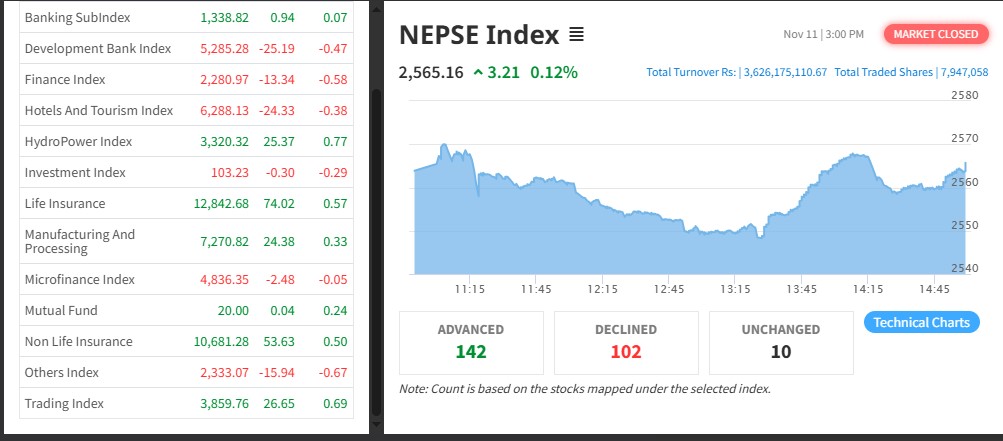
Task: Select the Finance Index entry
Action: (64, 79)
